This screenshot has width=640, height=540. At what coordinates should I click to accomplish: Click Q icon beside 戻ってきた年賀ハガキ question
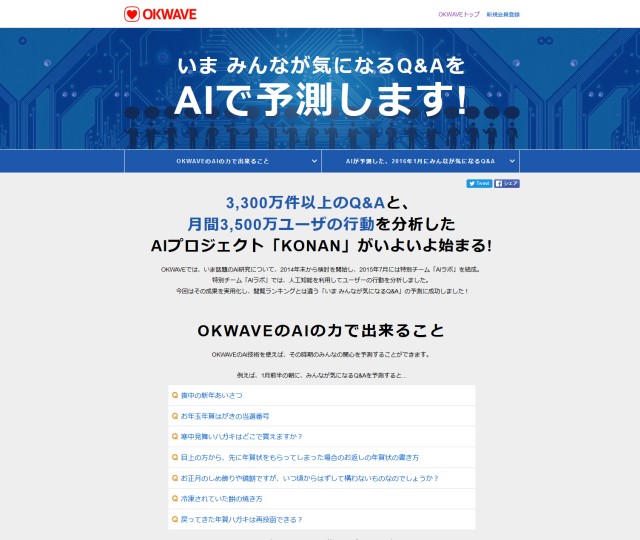click(175, 520)
